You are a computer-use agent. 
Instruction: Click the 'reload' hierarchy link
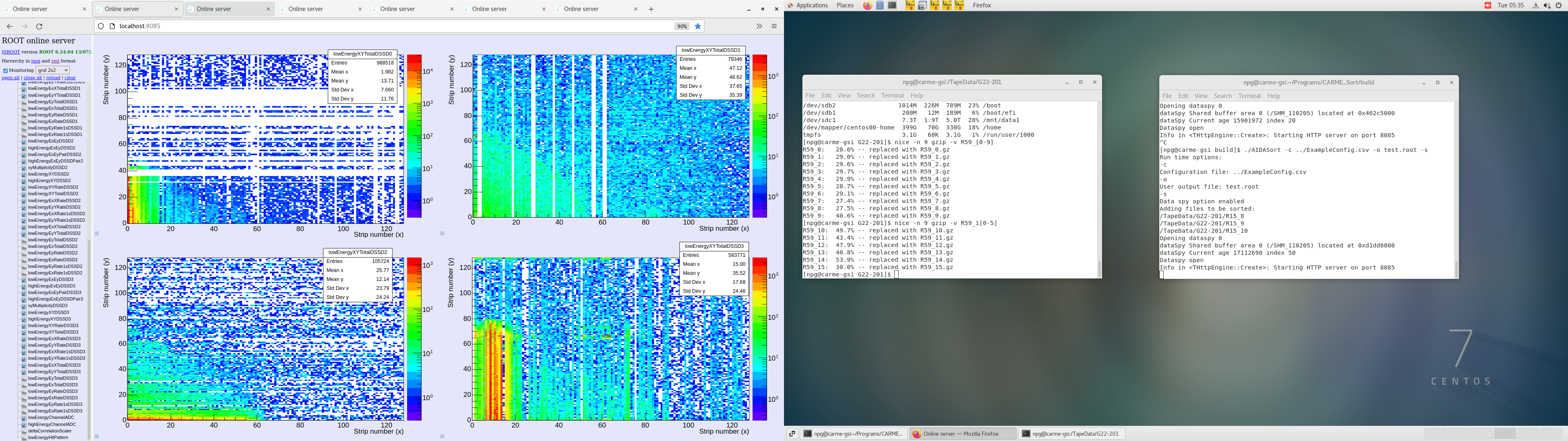click(53, 78)
